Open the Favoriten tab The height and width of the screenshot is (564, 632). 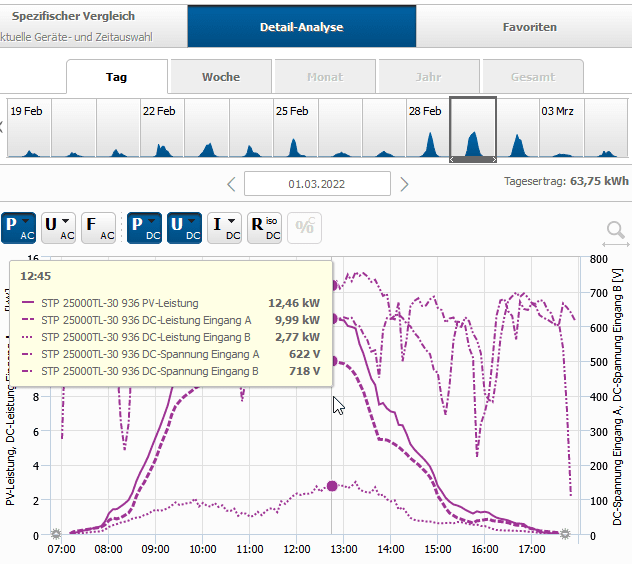point(530,27)
